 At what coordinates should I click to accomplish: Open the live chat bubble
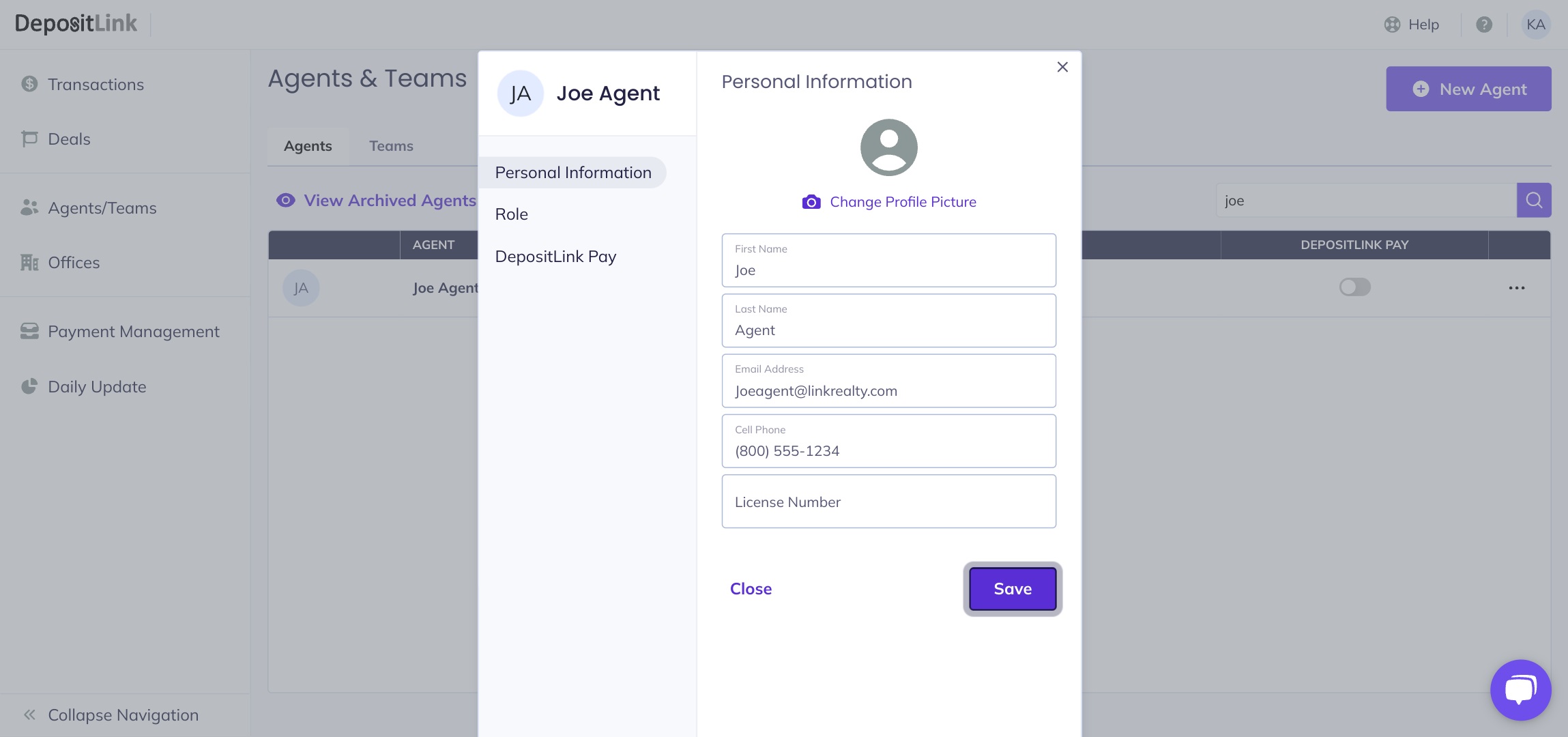(1520, 689)
